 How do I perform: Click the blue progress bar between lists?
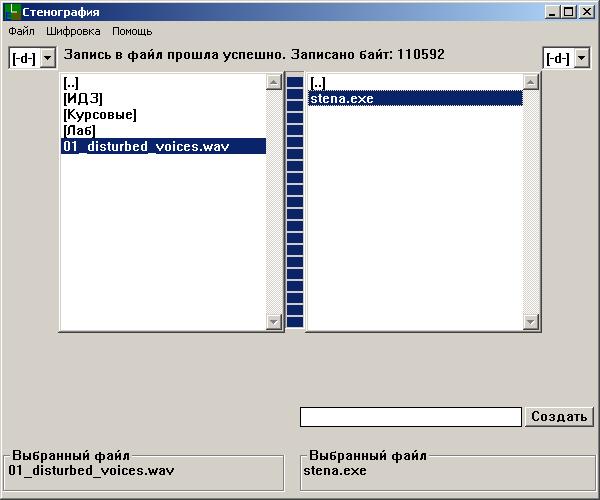click(x=295, y=202)
